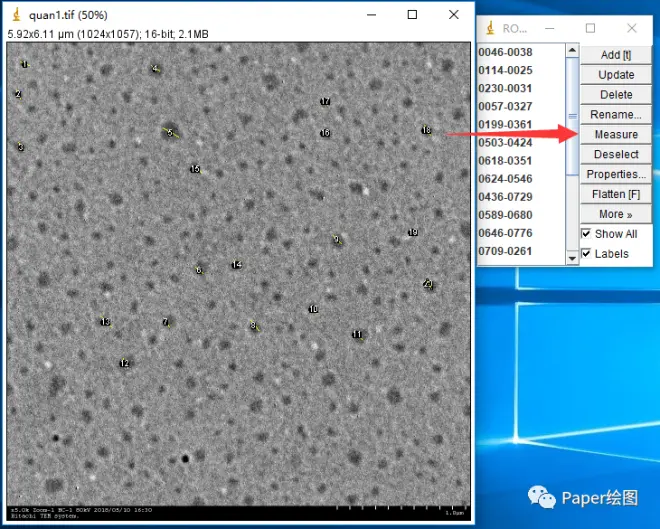Click ROI label 9 on the image
Viewport: 660px width, 529px height.
(x=337, y=239)
